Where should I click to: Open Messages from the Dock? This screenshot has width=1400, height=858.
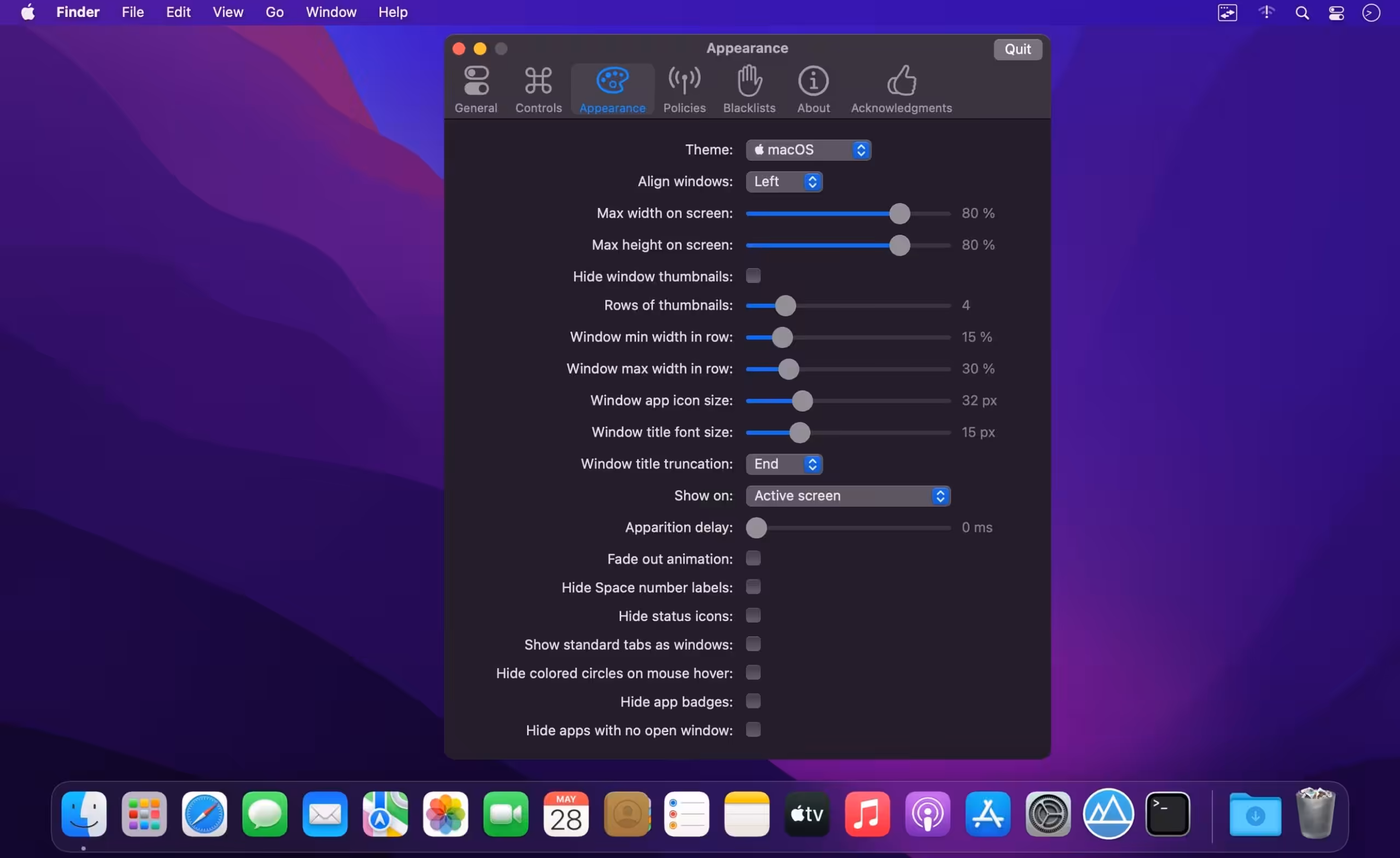tap(265, 814)
